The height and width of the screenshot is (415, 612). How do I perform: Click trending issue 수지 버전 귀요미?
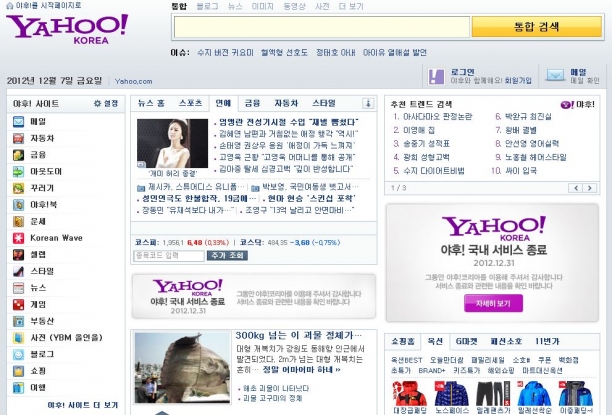(225, 52)
